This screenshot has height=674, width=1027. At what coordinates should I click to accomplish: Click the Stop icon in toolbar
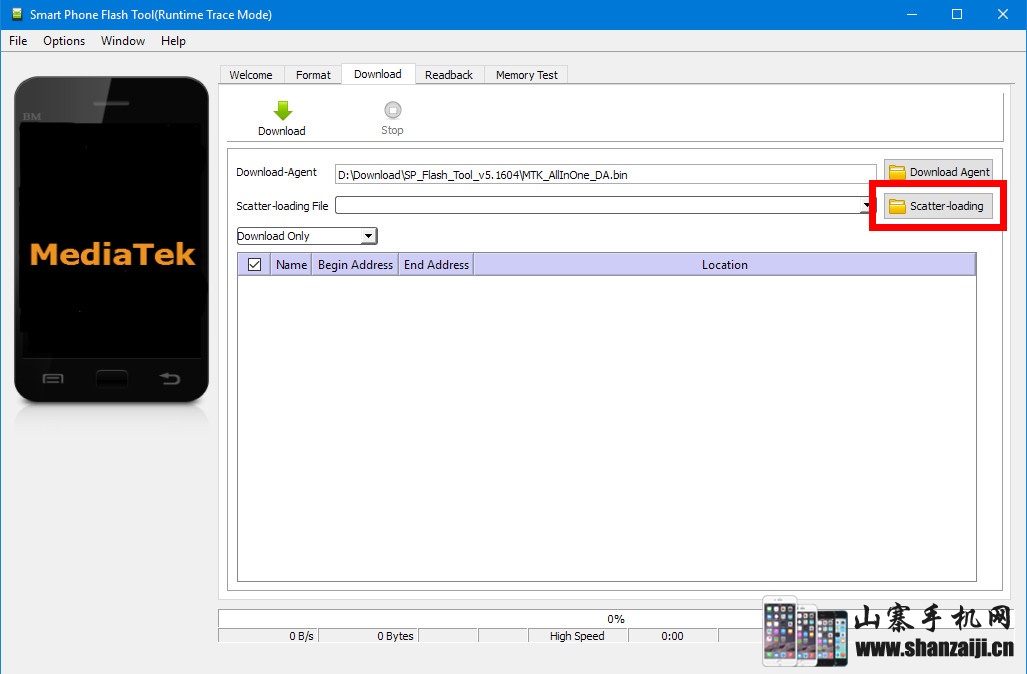[392, 111]
